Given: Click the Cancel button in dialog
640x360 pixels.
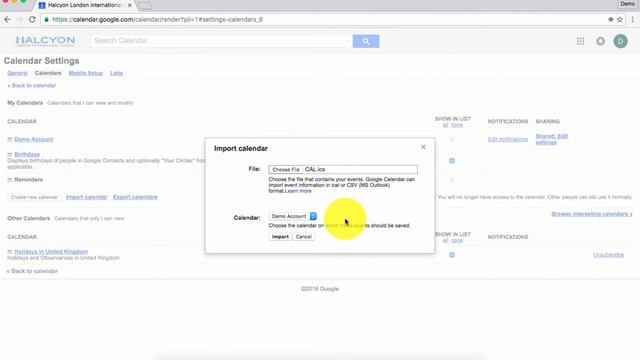Looking at the screenshot, I should [304, 237].
